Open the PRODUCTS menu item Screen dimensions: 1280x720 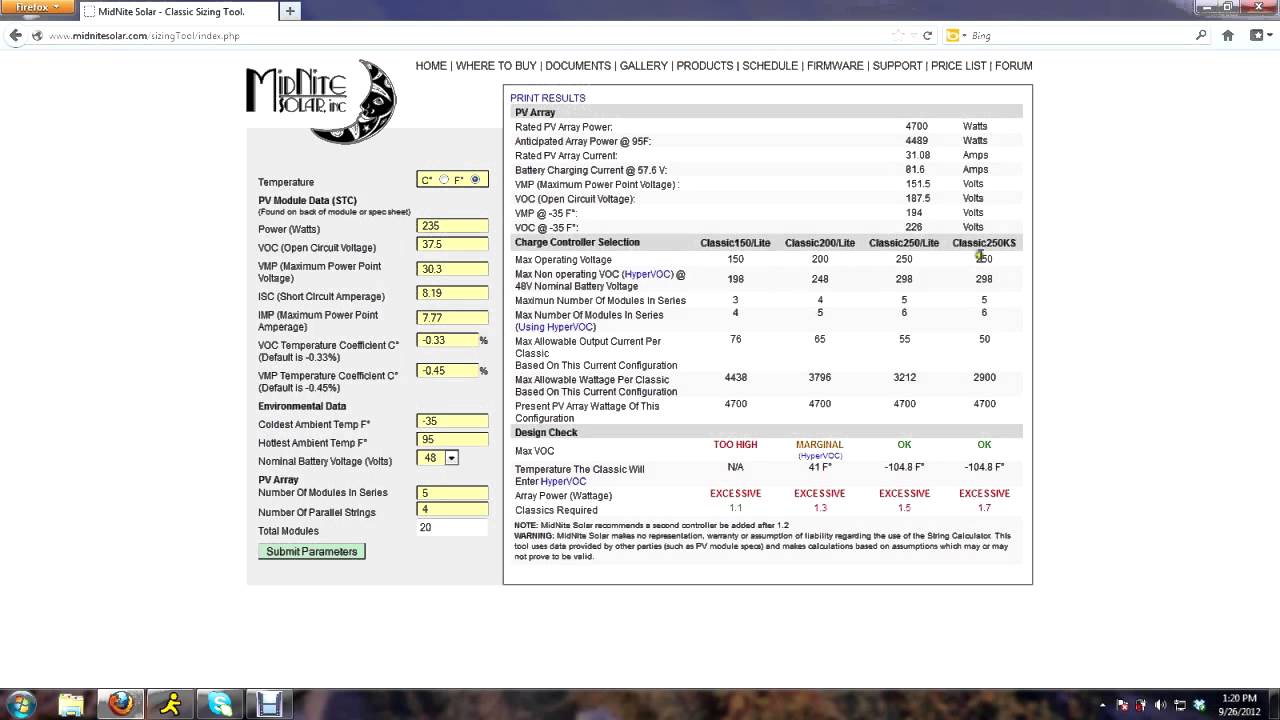tap(705, 66)
